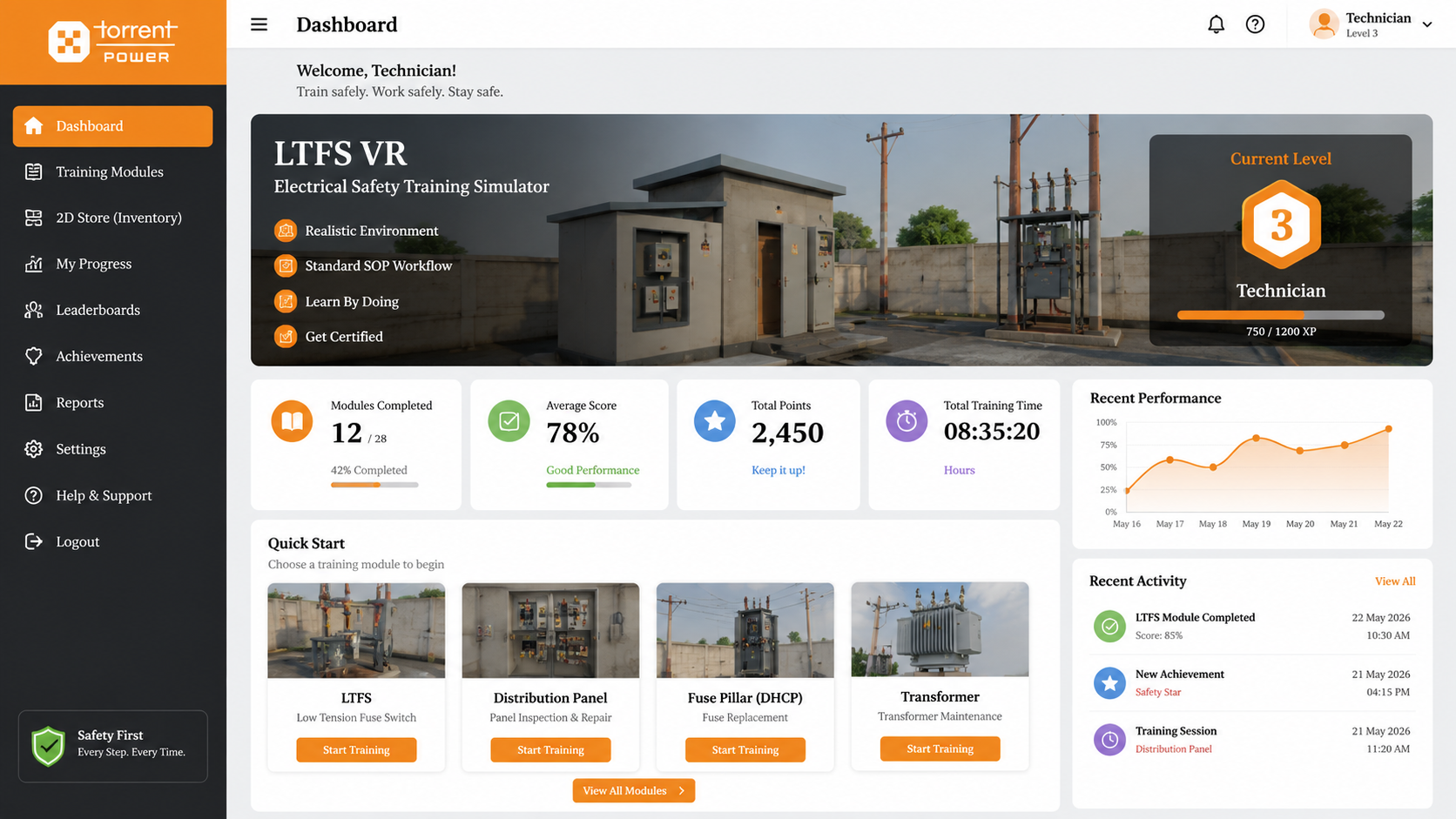Click the 08:35:20 training time value
The width and height of the screenshot is (1456, 819).
click(992, 431)
